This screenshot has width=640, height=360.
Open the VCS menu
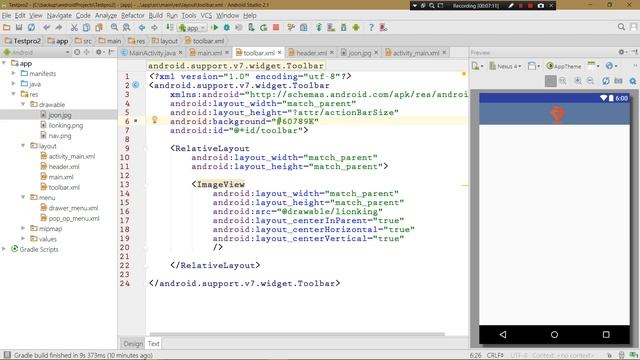[206, 16]
